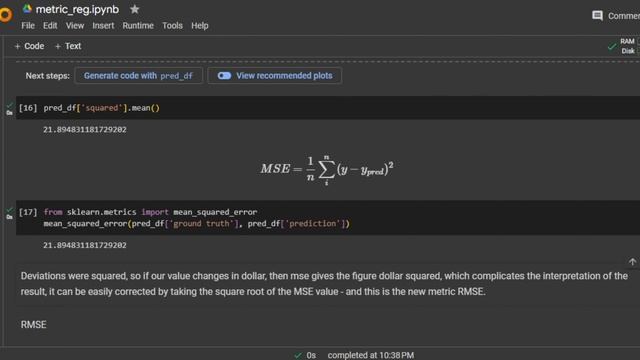Star the metric_reg.ipynb notebook

click(135, 9)
